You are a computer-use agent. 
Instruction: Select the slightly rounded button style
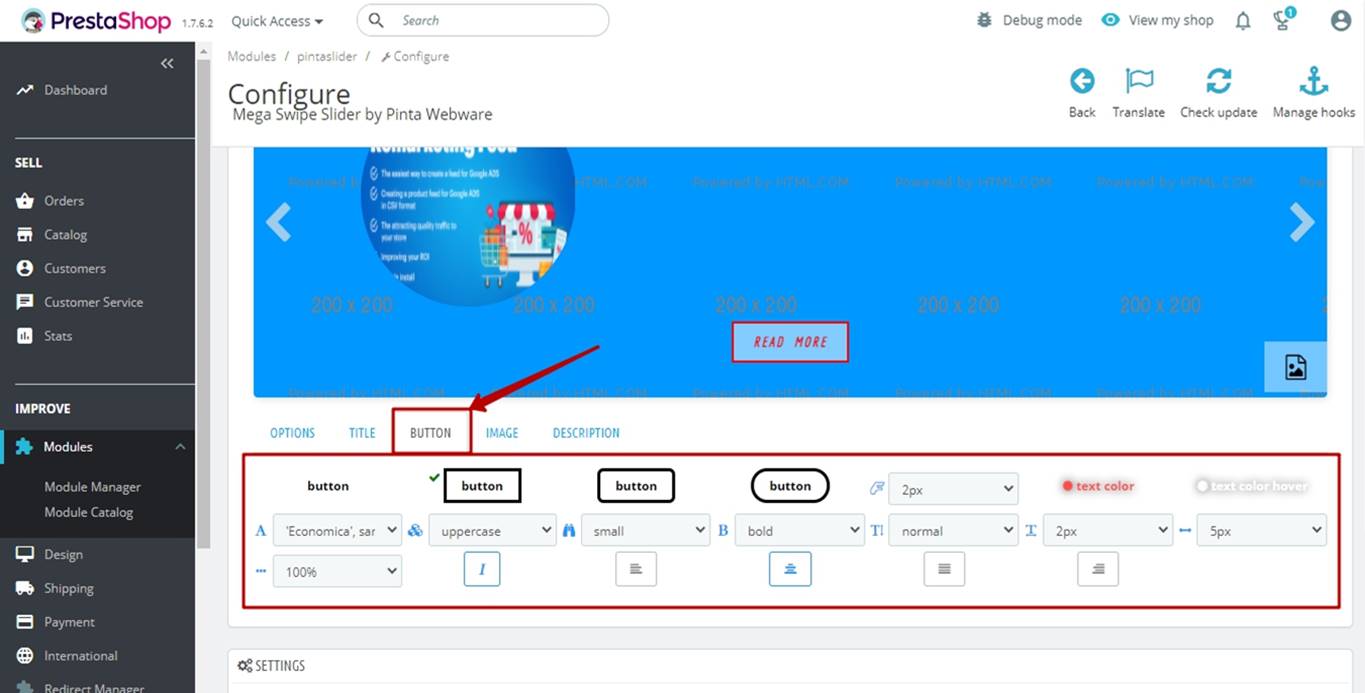click(636, 486)
